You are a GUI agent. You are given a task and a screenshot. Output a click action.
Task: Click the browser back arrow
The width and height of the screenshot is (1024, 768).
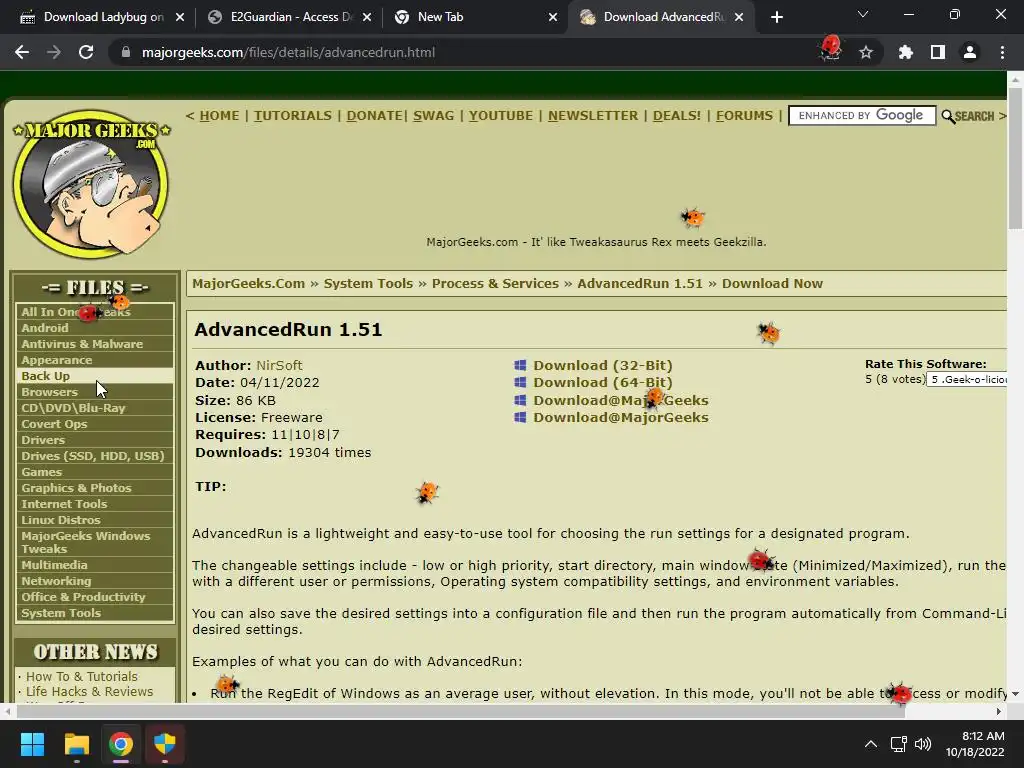click(x=22, y=52)
